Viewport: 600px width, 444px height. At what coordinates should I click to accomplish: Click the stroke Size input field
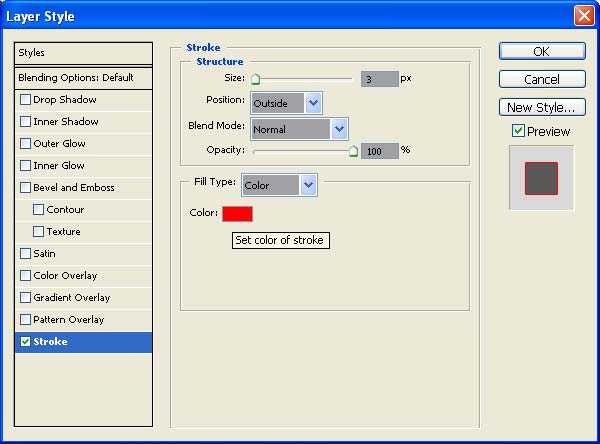(x=380, y=78)
